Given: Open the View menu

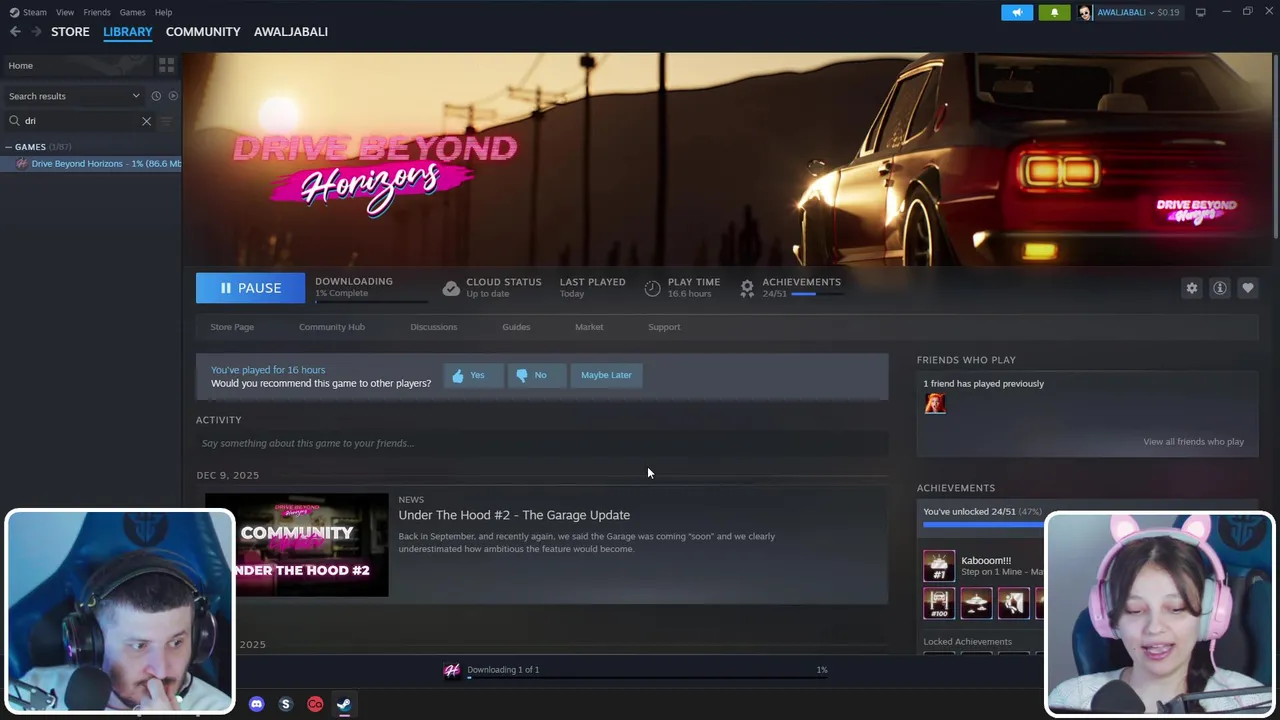Looking at the screenshot, I should pos(65,12).
